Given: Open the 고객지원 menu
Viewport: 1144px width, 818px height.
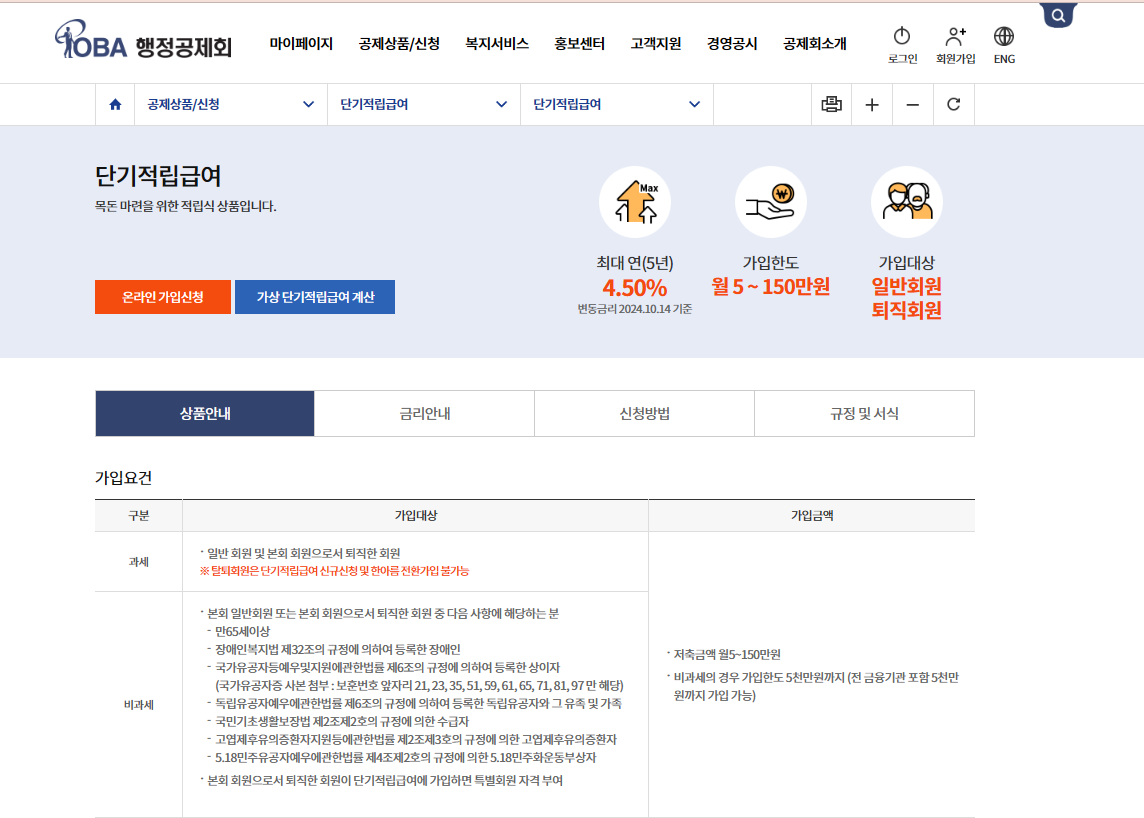Looking at the screenshot, I should coord(656,44).
